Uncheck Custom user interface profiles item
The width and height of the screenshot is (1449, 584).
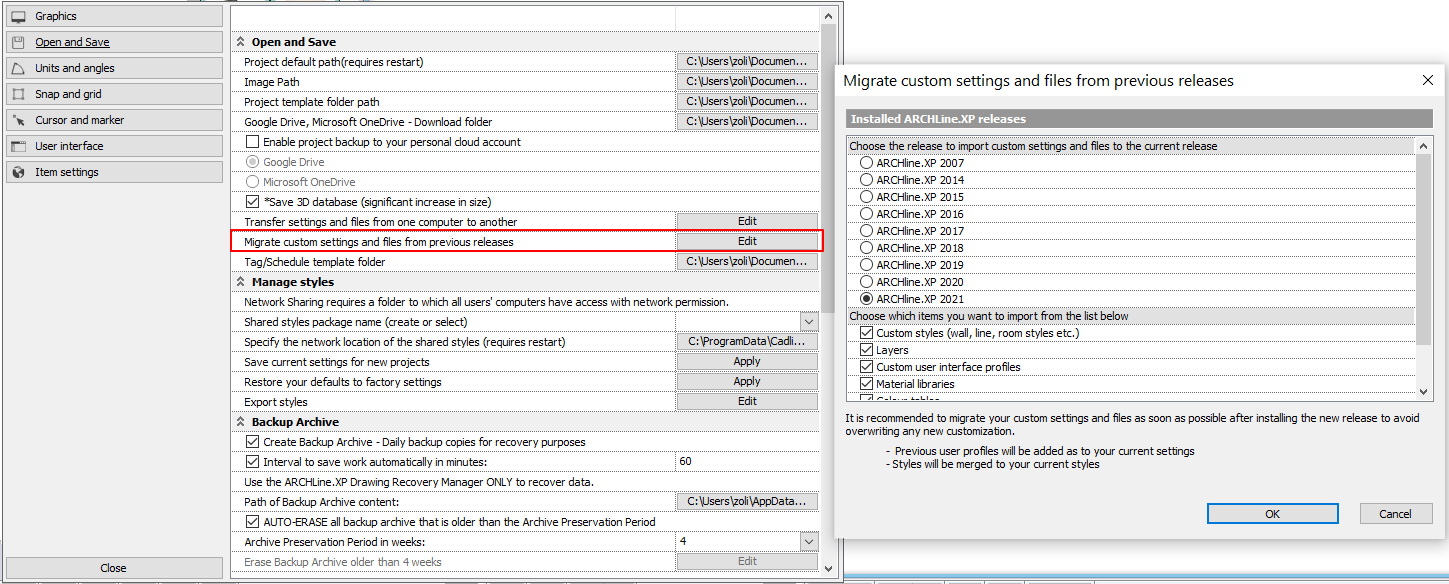click(866, 367)
